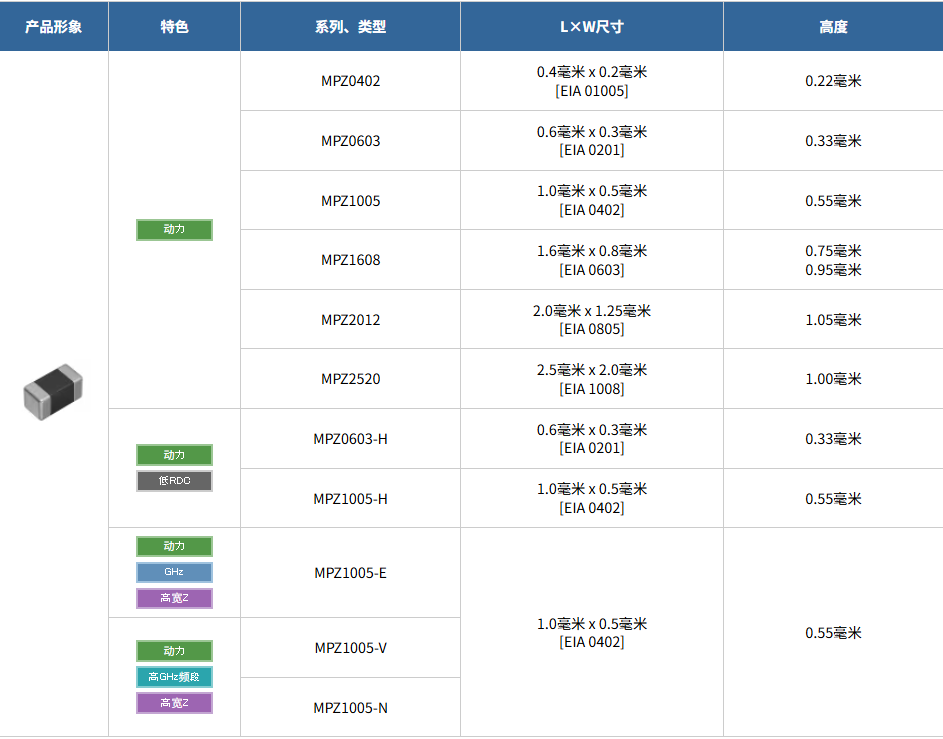Select the height value in the MPZ0603-H row
Viewport: 943px width, 739px height.
(x=834, y=439)
